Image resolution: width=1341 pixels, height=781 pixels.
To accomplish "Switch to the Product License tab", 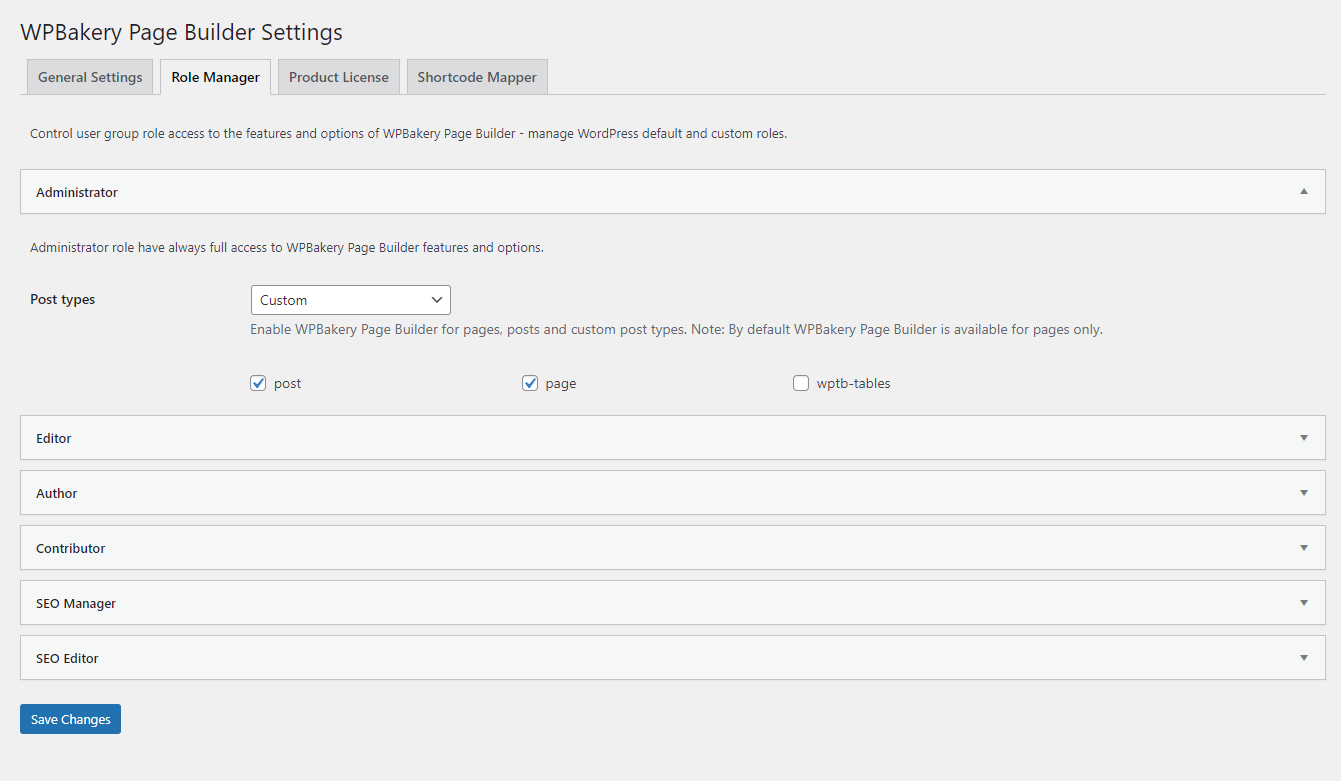I will [x=339, y=77].
